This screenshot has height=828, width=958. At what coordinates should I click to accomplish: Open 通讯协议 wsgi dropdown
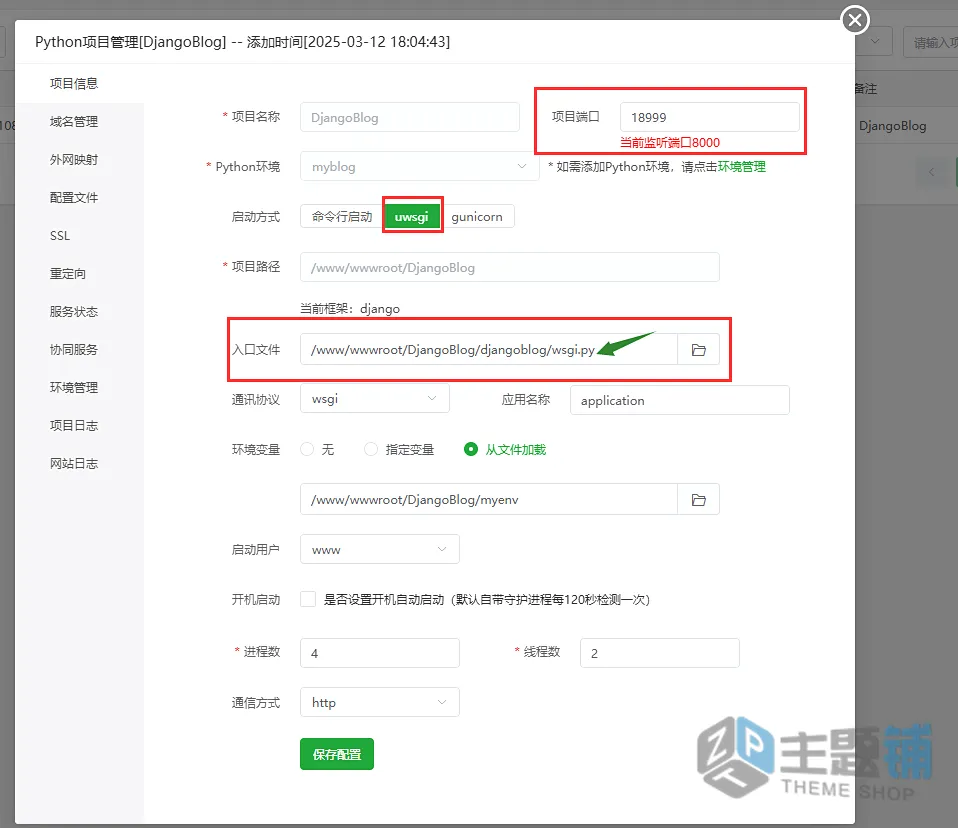coord(375,398)
